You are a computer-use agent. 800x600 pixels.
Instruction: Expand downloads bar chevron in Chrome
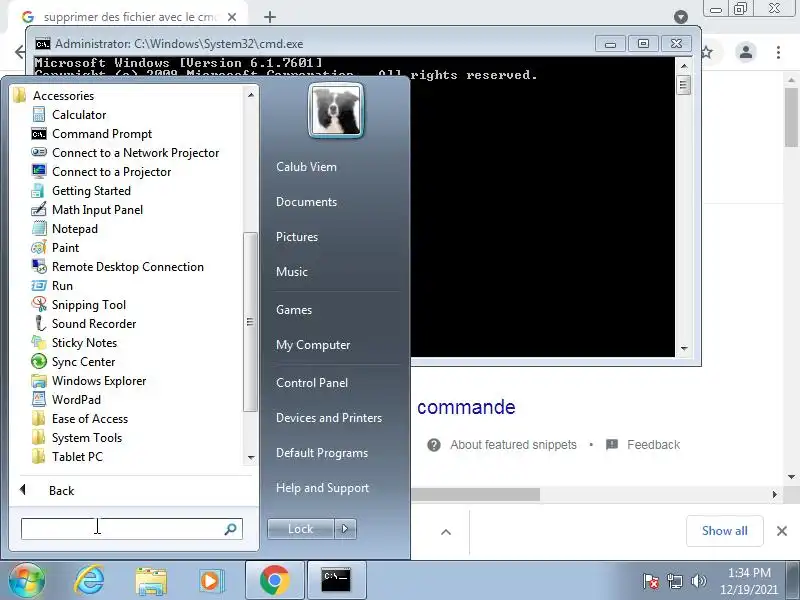[x=446, y=532]
